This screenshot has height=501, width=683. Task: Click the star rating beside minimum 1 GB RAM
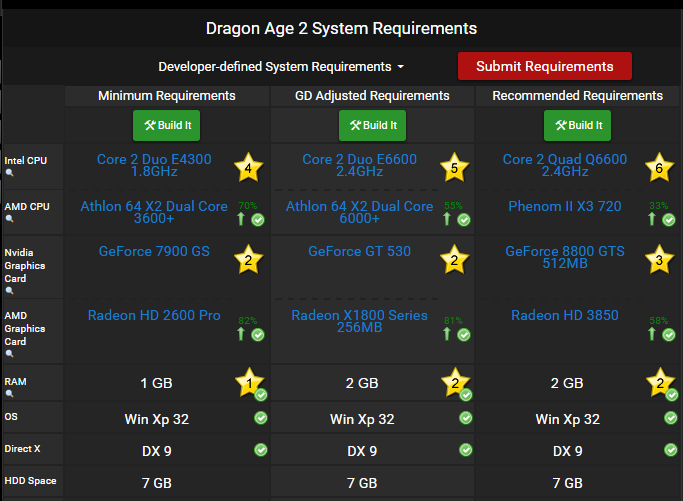(249, 383)
